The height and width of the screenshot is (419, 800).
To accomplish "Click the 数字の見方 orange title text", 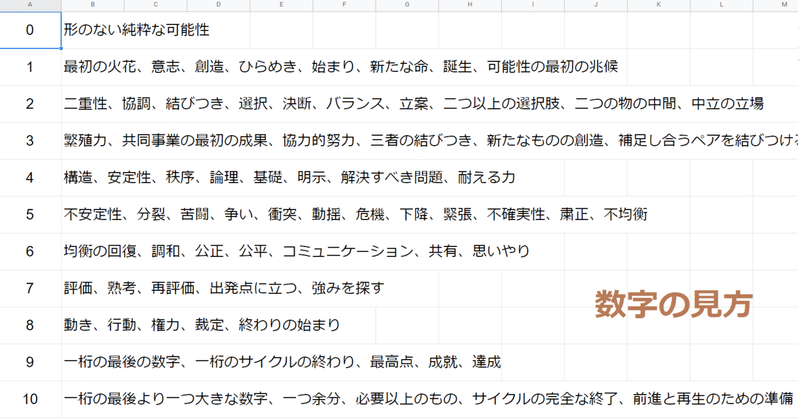I will click(x=673, y=305).
